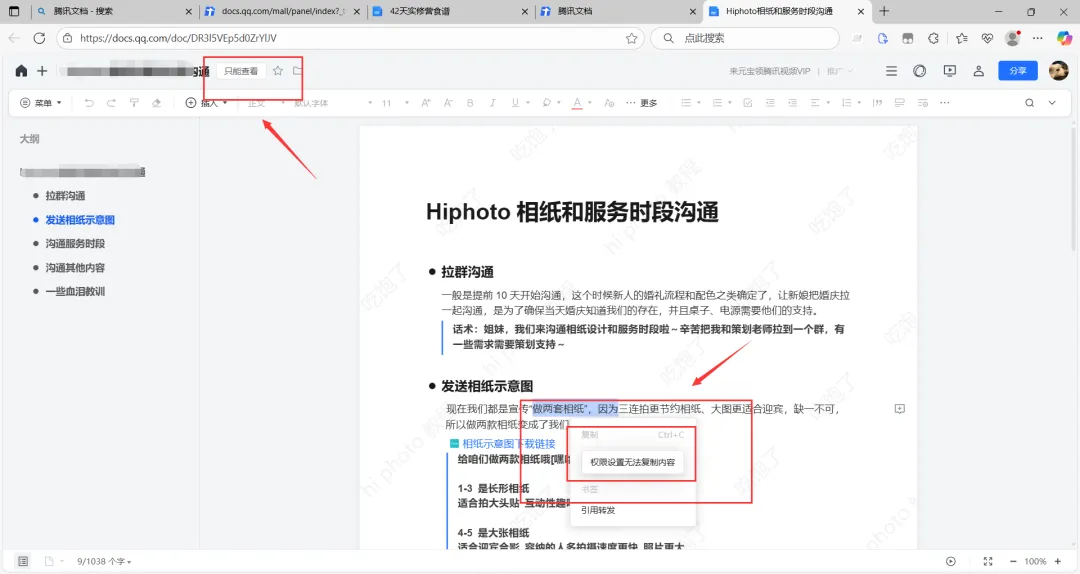Open font color A swatch
The image size is (1080, 574).
577,103
